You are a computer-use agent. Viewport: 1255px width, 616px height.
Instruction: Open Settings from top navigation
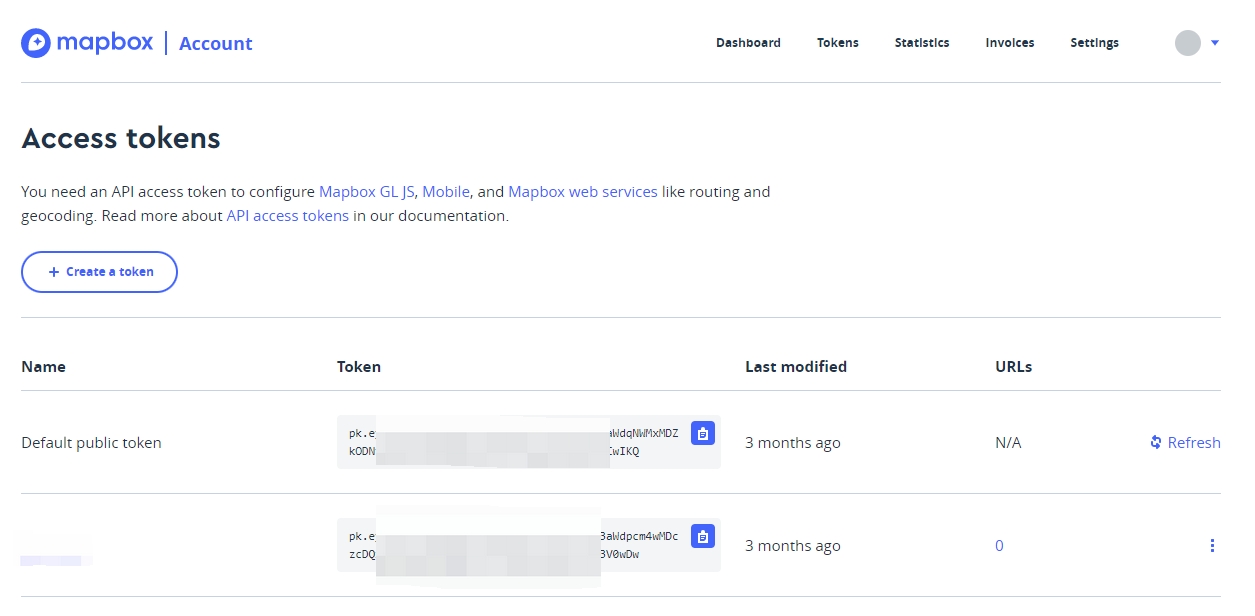click(x=1094, y=43)
